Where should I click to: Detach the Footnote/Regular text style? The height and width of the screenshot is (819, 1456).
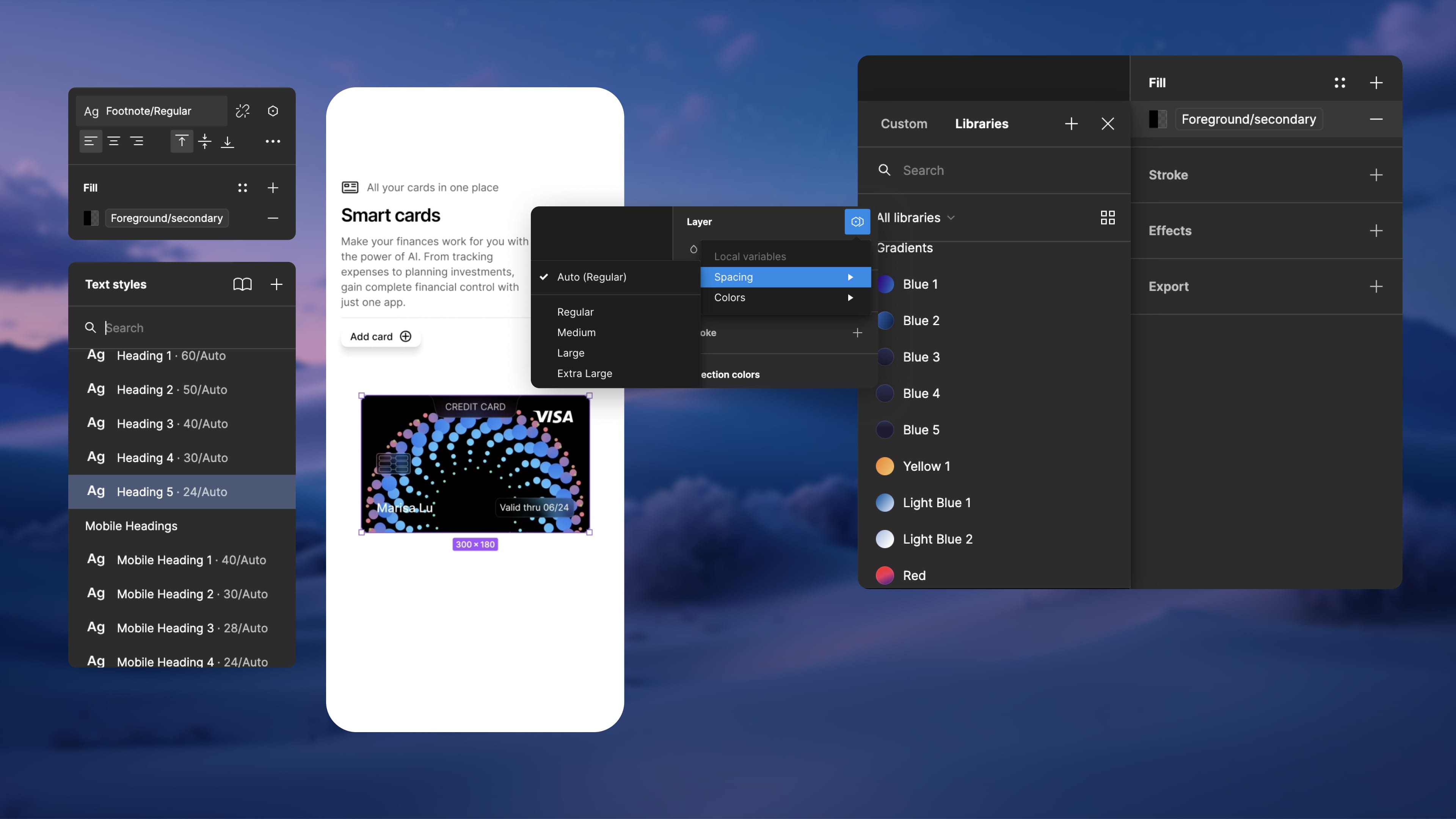click(243, 111)
